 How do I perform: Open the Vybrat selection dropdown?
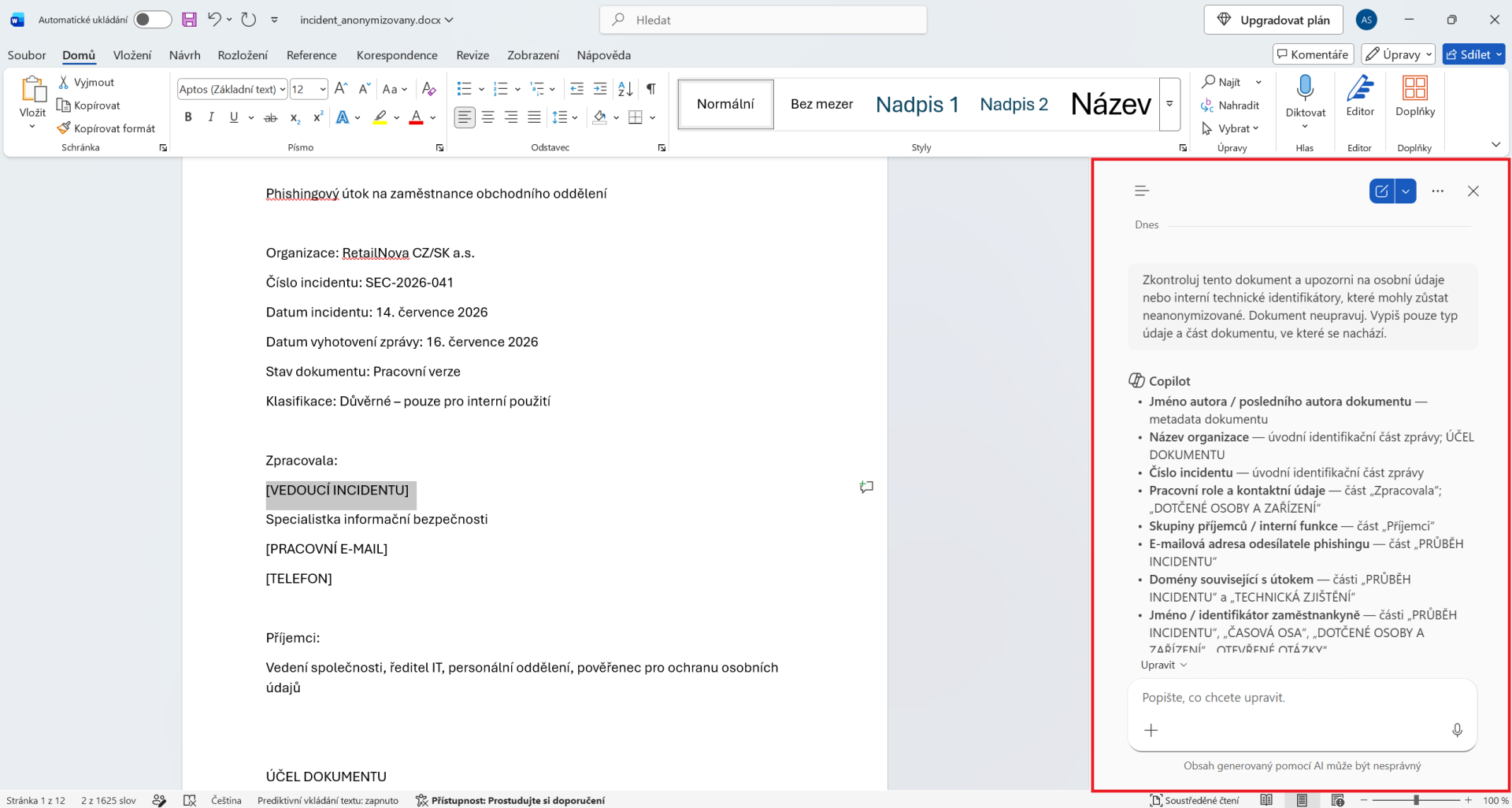point(1230,128)
